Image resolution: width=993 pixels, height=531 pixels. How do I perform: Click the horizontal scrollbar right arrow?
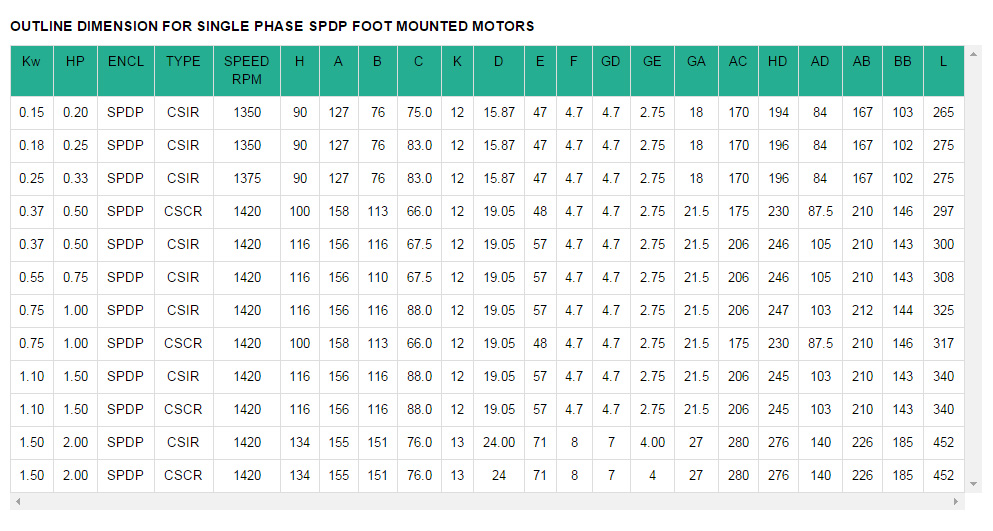957,500
